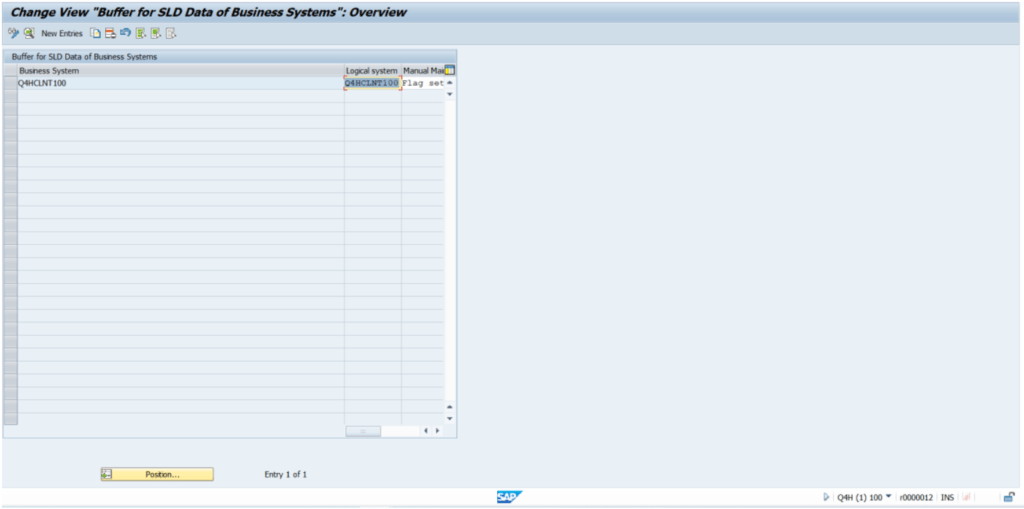Click the Position... button
The width and height of the screenshot is (1024, 509).
point(157,474)
